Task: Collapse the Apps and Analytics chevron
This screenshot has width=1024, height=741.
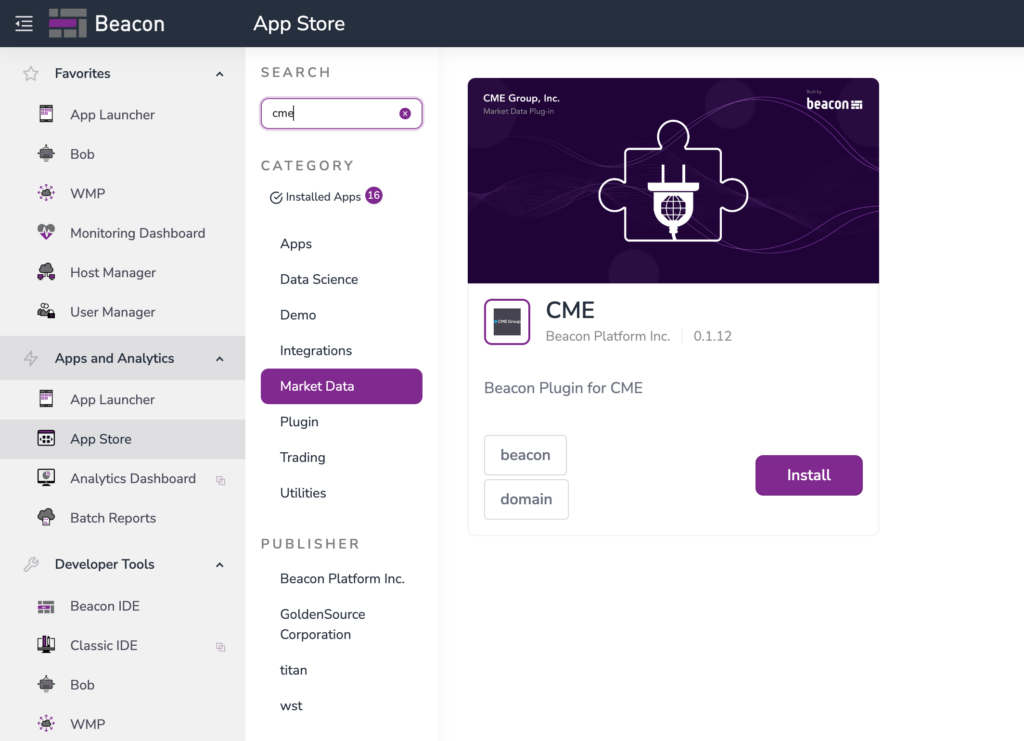Action: point(219,359)
